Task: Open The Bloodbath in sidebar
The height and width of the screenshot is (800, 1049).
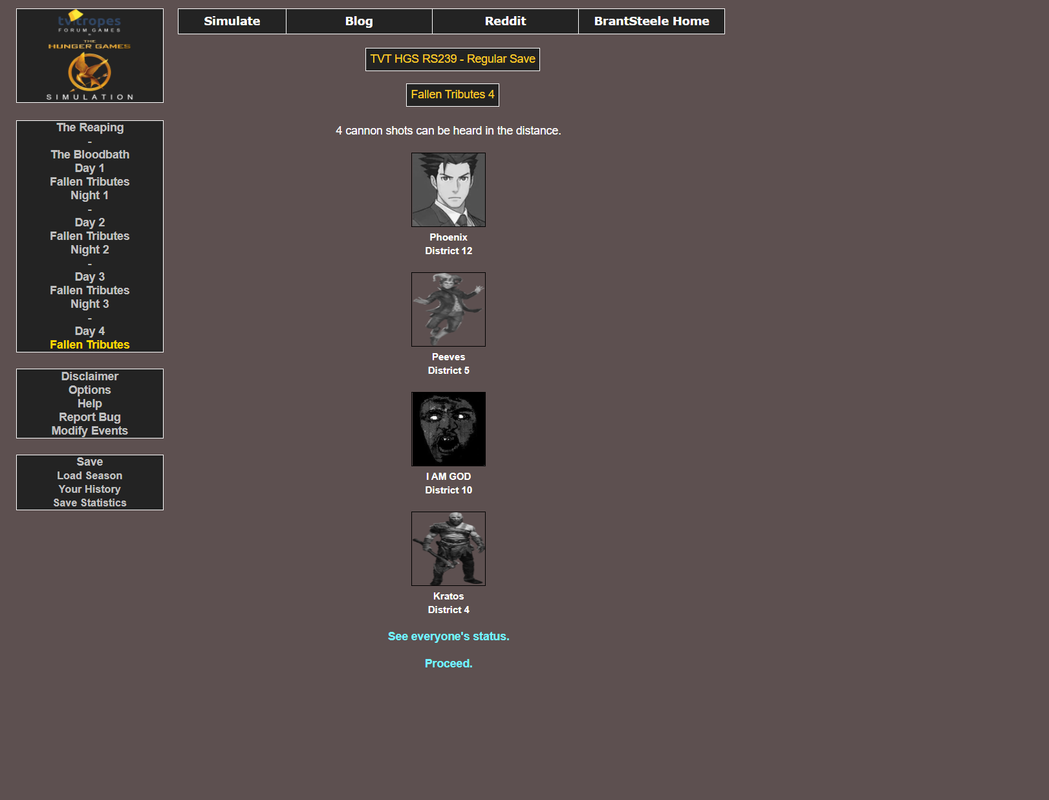Action: pos(90,155)
